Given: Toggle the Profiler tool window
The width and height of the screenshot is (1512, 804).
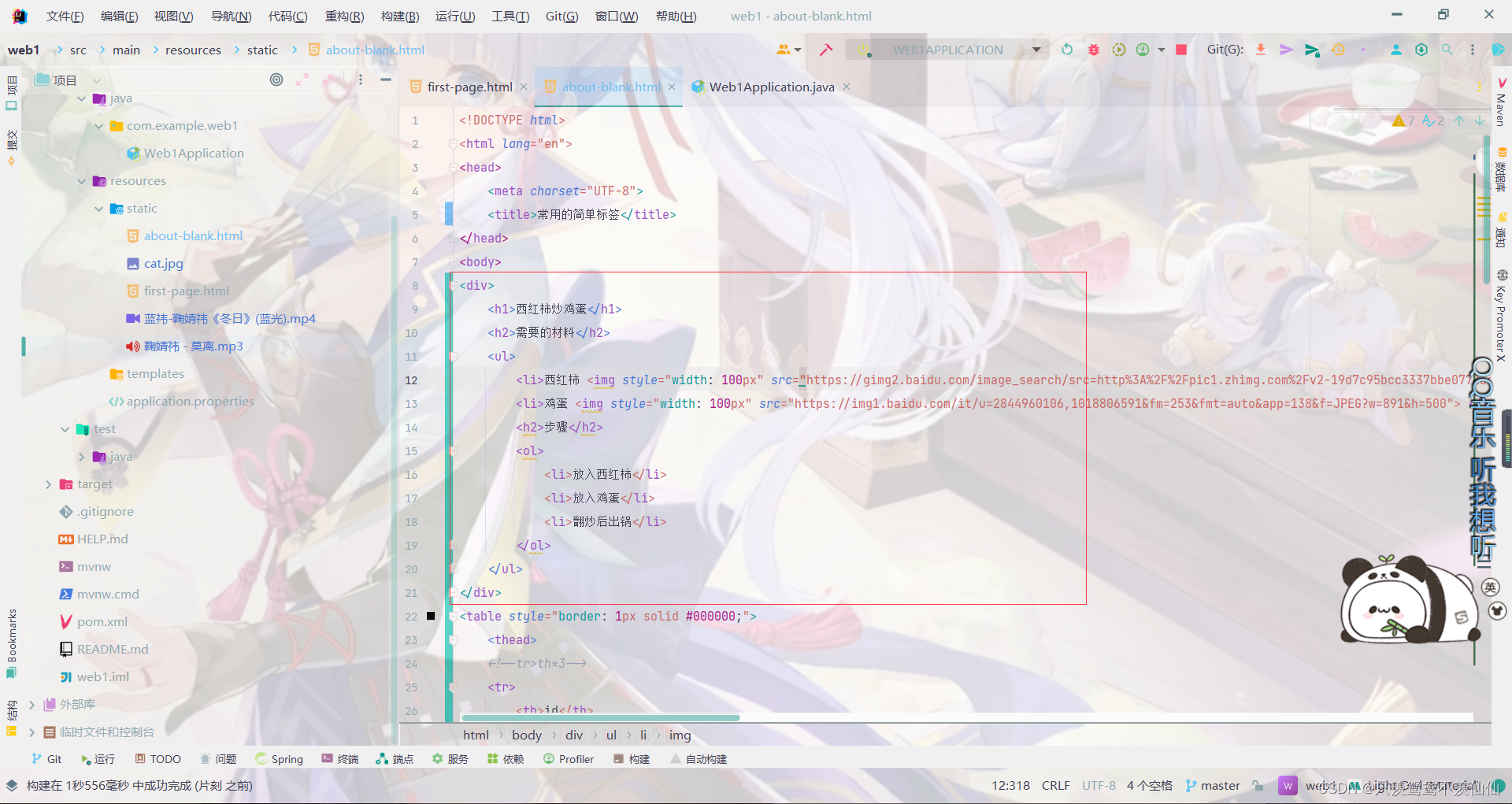Looking at the screenshot, I should tap(569, 759).
